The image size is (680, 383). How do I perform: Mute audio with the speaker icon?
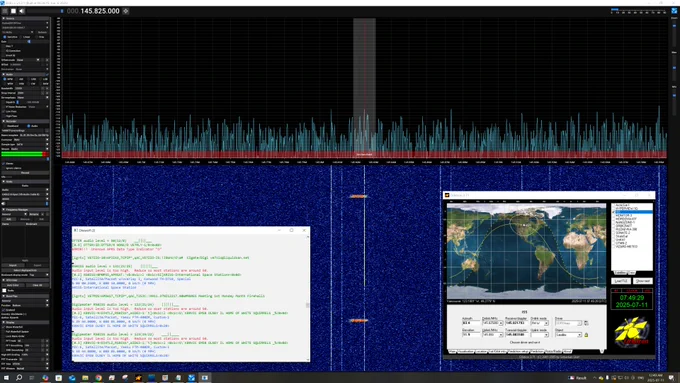click(x=22, y=11)
